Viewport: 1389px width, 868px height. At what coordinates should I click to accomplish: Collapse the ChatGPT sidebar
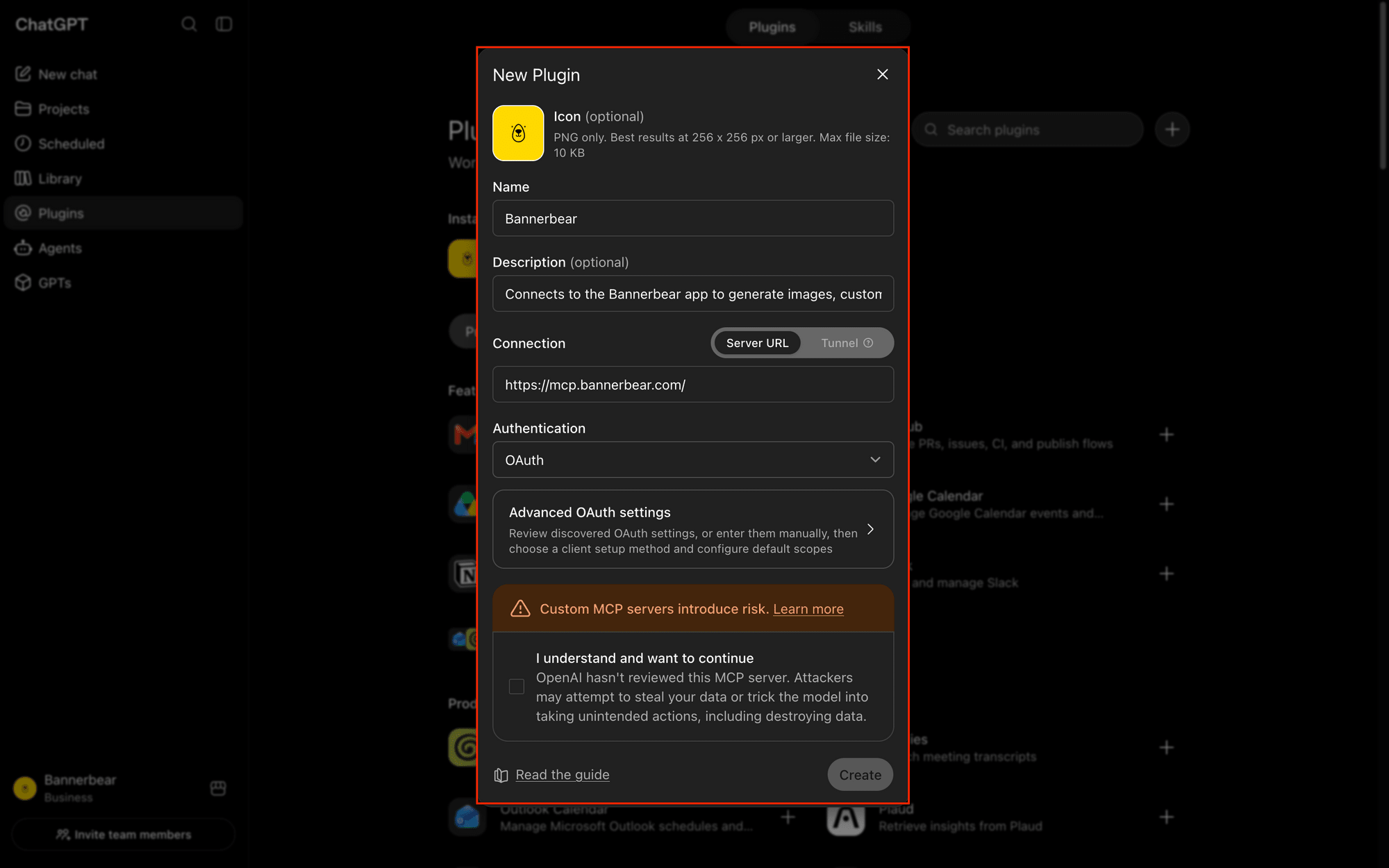[x=224, y=24]
